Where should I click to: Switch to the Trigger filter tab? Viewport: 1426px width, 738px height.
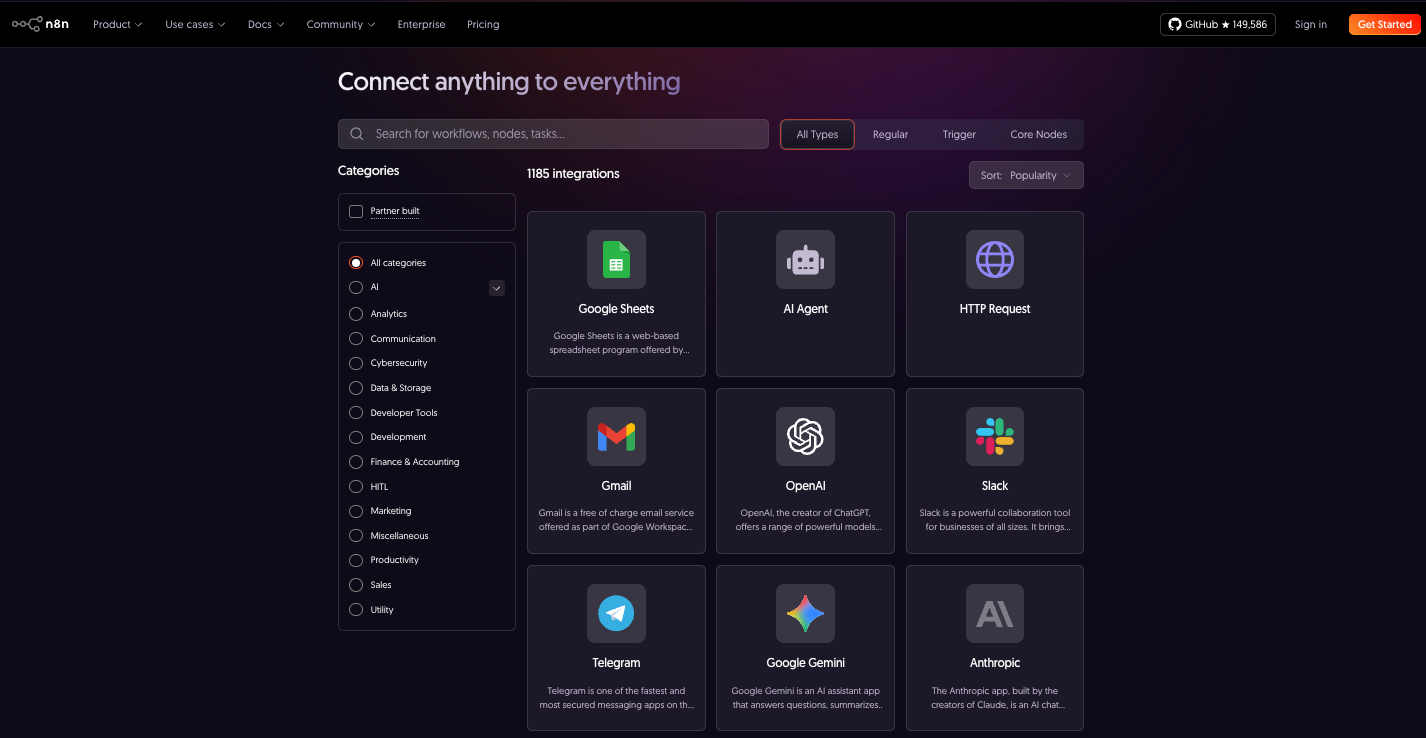point(958,134)
